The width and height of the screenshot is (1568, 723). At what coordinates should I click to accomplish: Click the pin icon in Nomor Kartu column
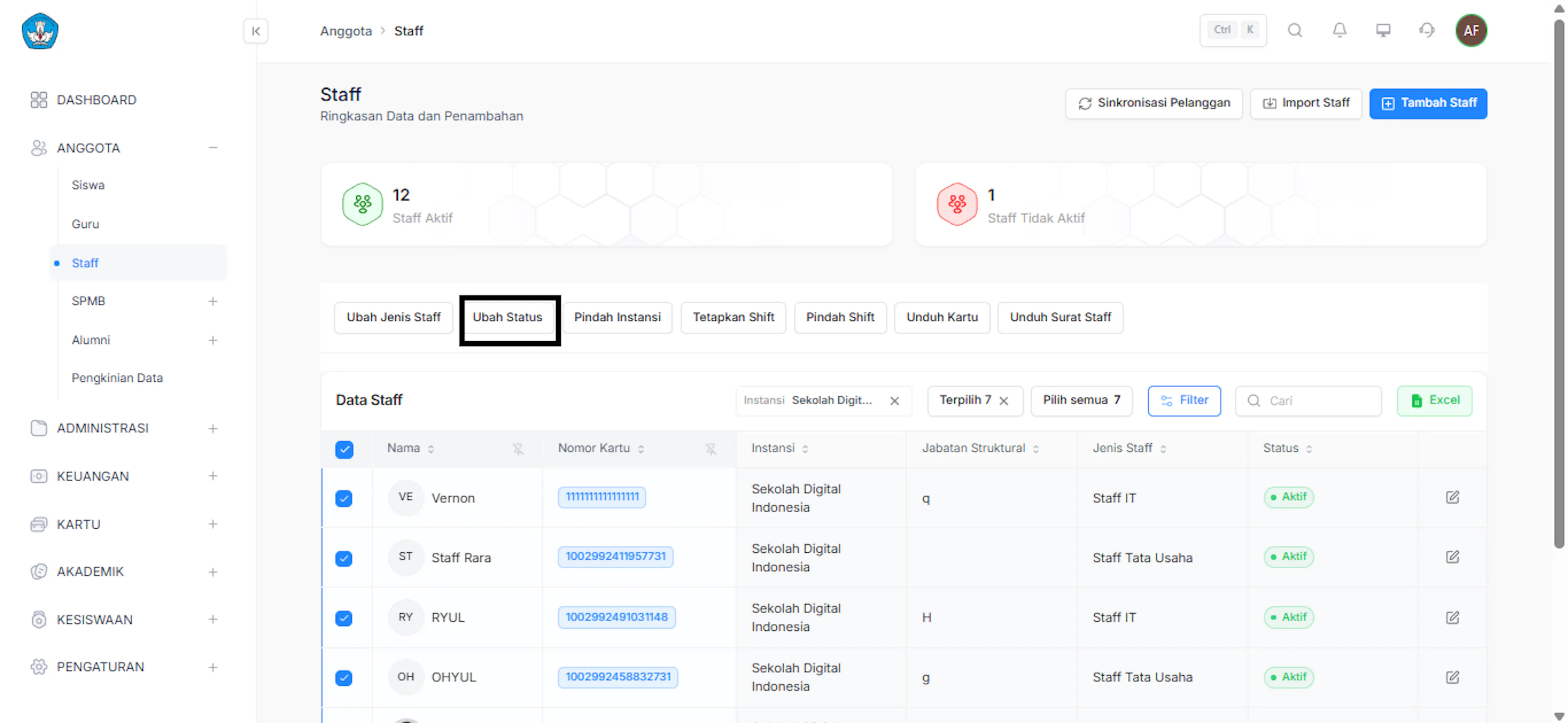point(710,449)
